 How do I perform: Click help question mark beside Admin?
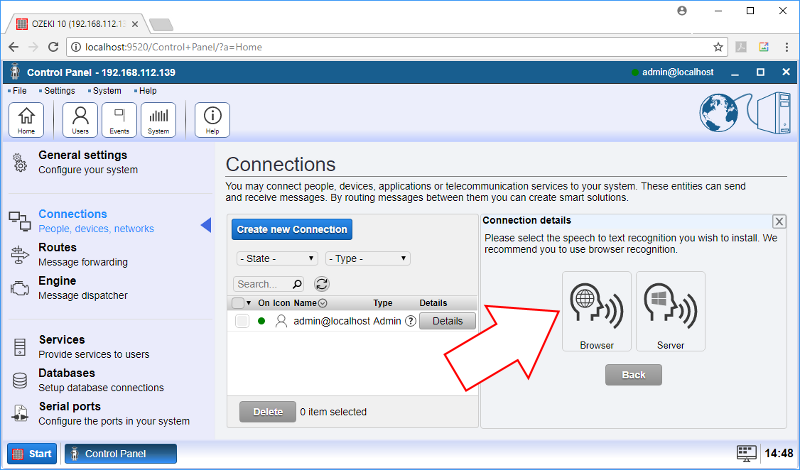coord(410,321)
